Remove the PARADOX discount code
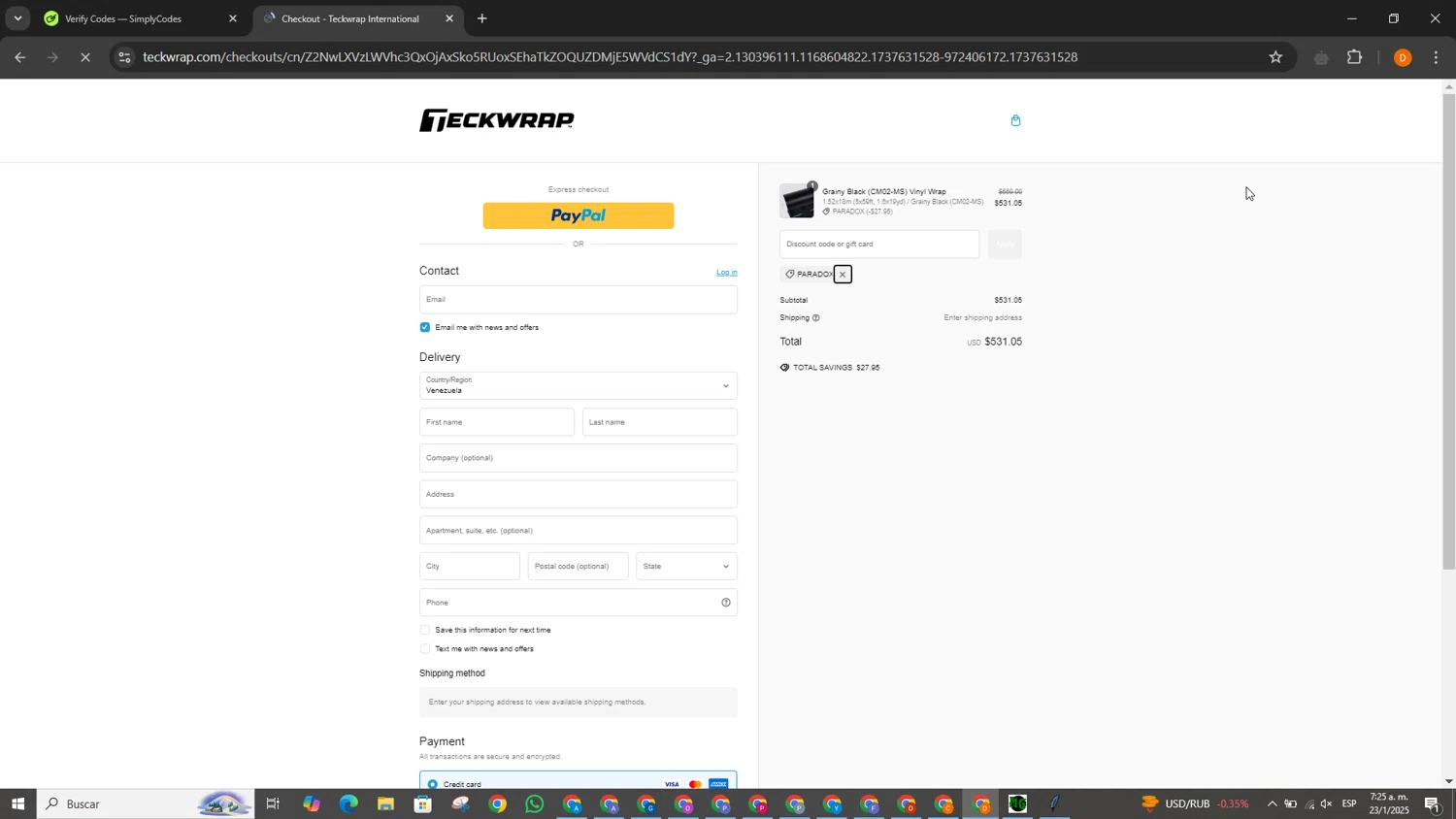This screenshot has height=819, width=1456. click(x=843, y=275)
